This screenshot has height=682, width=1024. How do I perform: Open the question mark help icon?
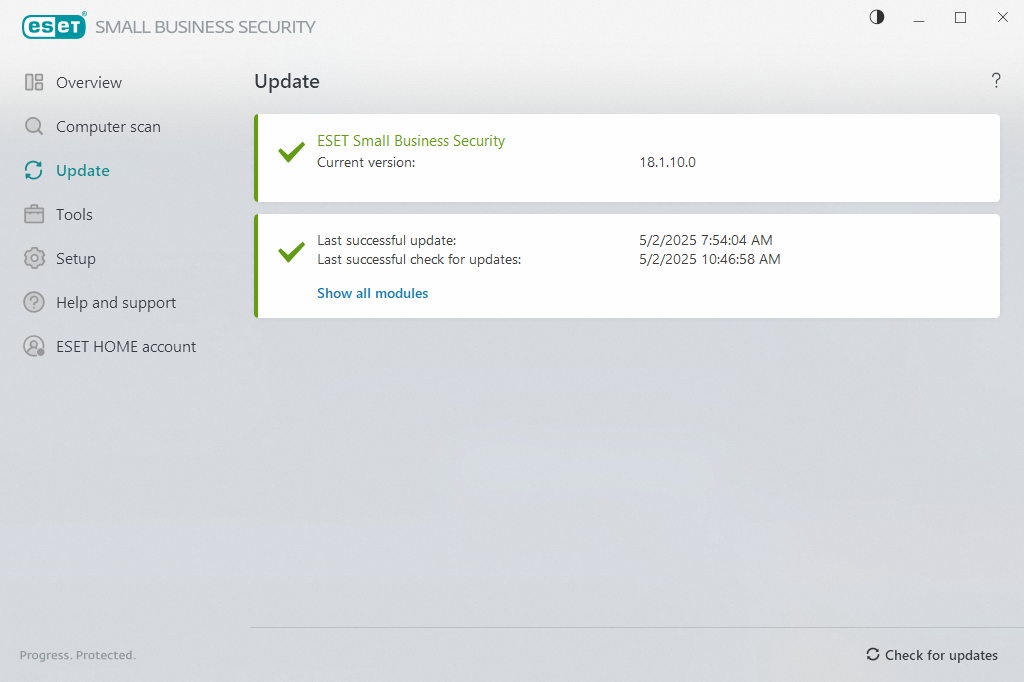click(996, 81)
